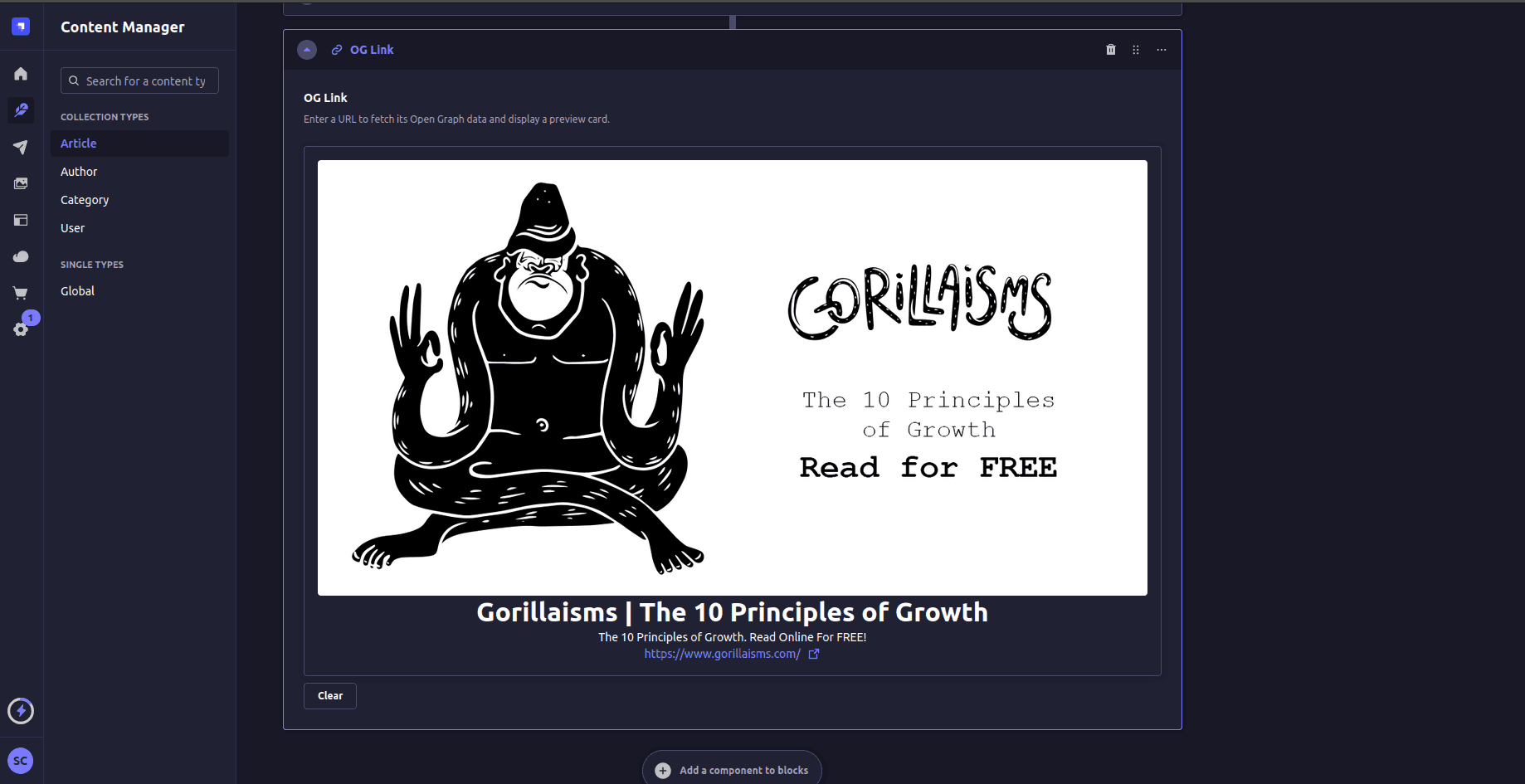
Task: Open the gorillaisms.com link
Action: click(x=723, y=654)
